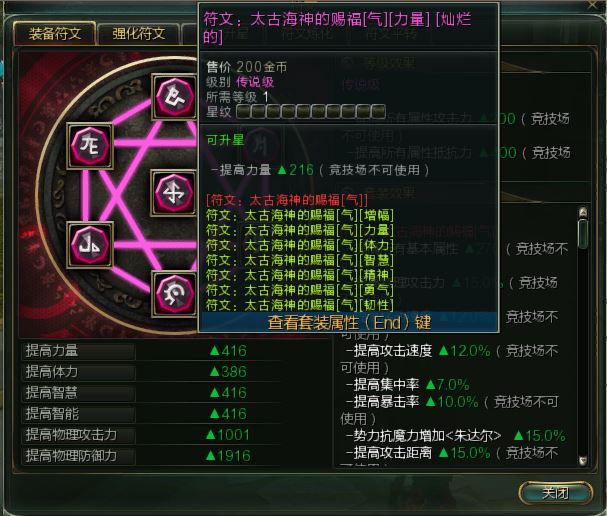Select the 提高智慧 stat row
The width and height of the screenshot is (607, 516).
[151, 393]
